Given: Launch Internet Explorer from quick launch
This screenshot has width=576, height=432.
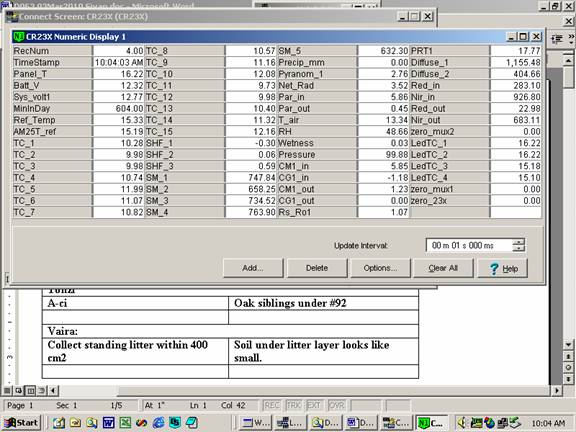Looking at the screenshot, I should pyautogui.click(x=158, y=422).
